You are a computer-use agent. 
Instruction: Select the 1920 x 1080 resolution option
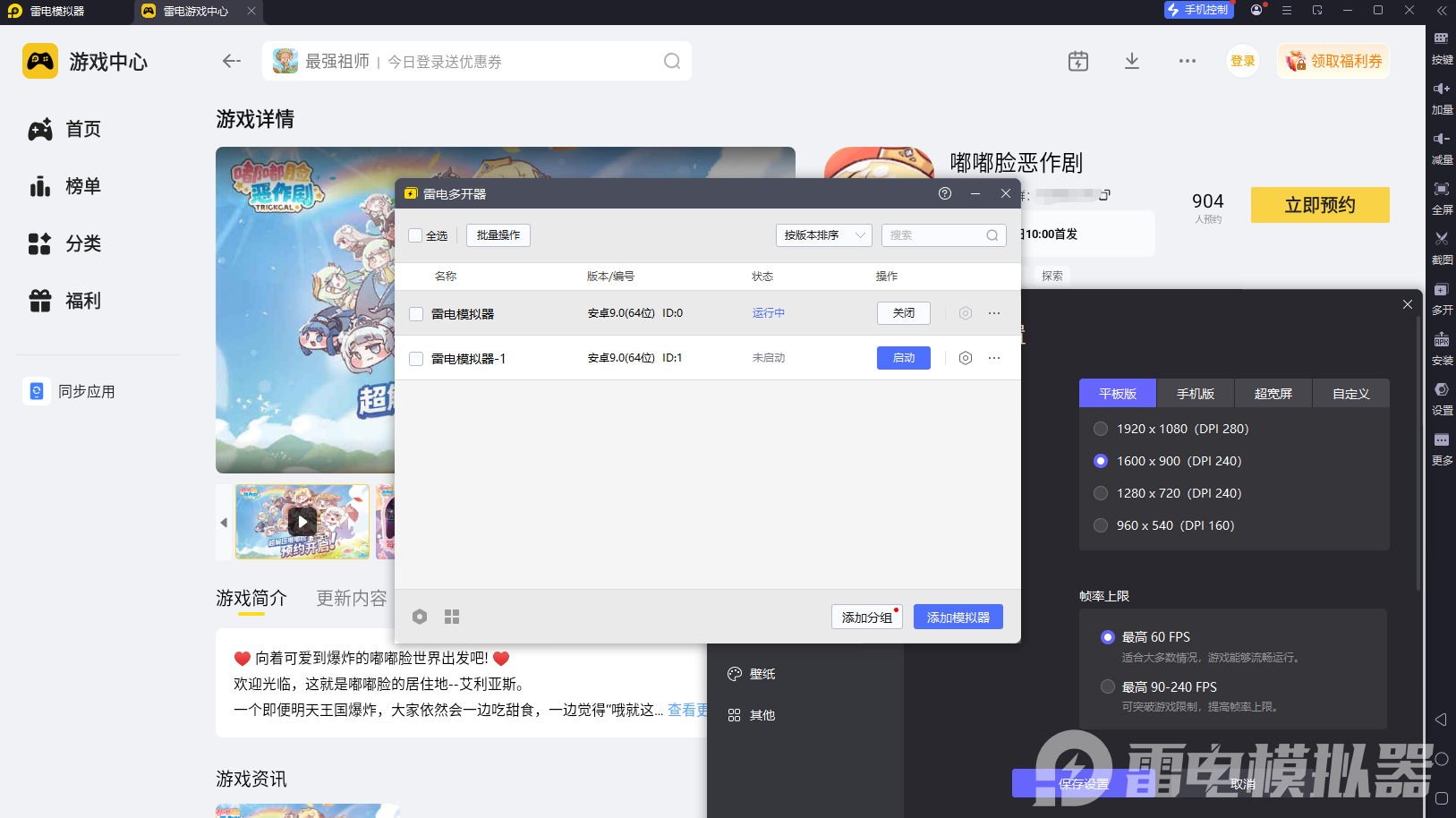(1101, 429)
